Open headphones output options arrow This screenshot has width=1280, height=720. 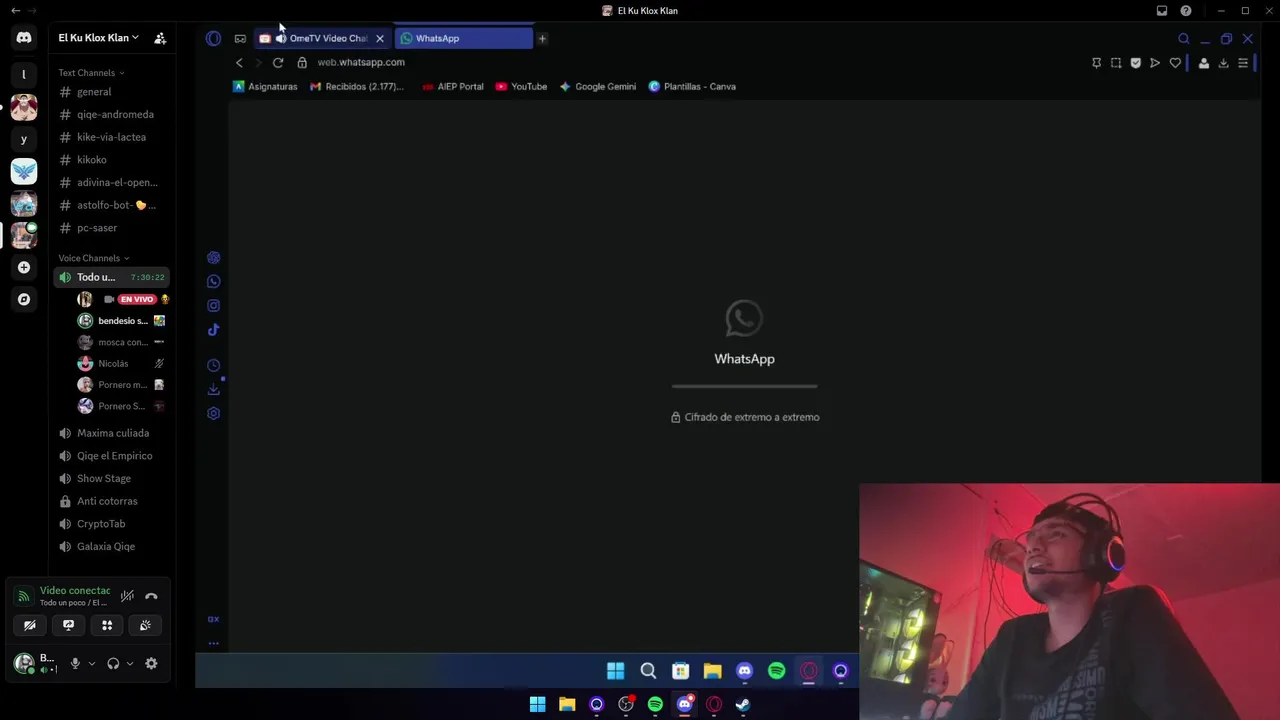pos(130,663)
